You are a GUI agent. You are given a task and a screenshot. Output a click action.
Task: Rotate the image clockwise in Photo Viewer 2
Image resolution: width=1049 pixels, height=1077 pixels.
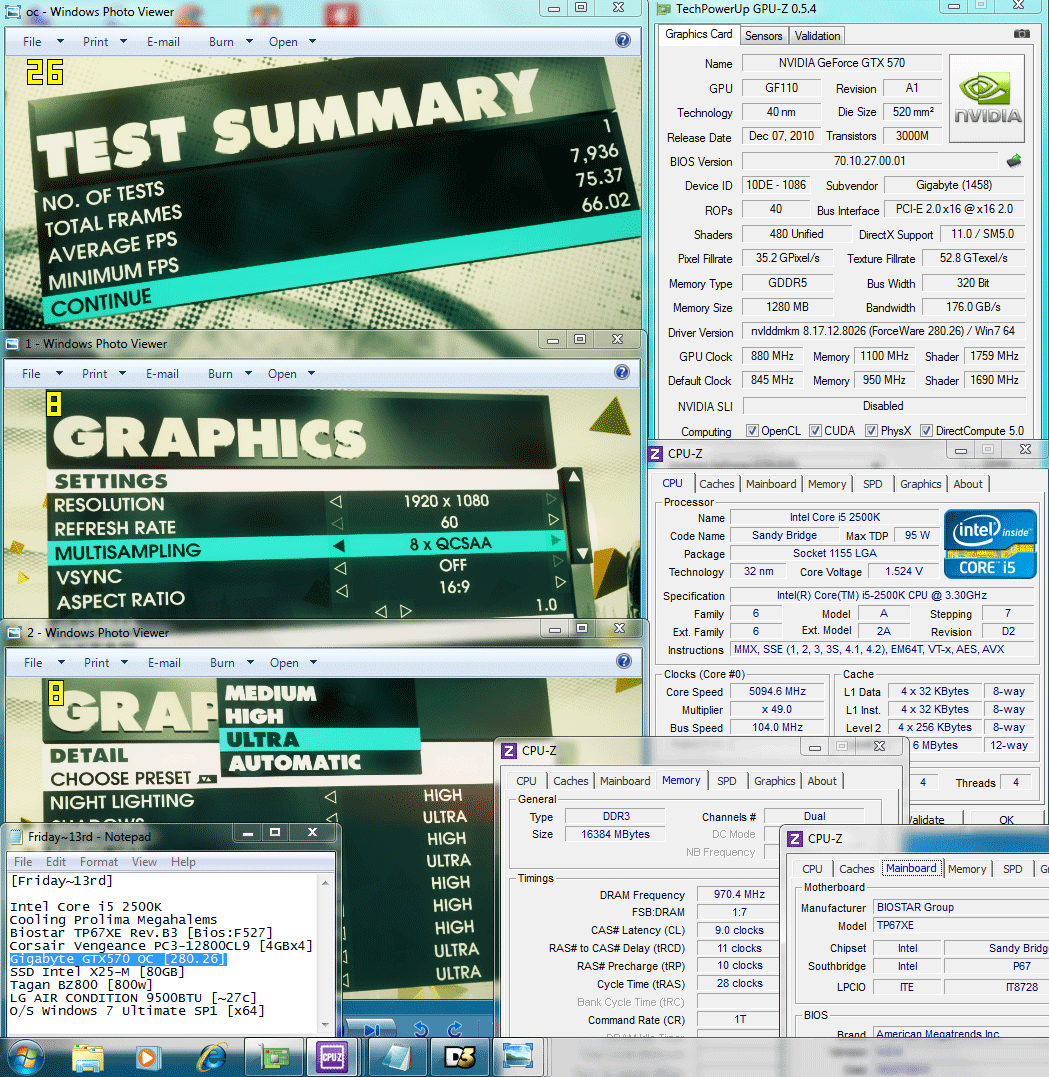click(x=454, y=1029)
